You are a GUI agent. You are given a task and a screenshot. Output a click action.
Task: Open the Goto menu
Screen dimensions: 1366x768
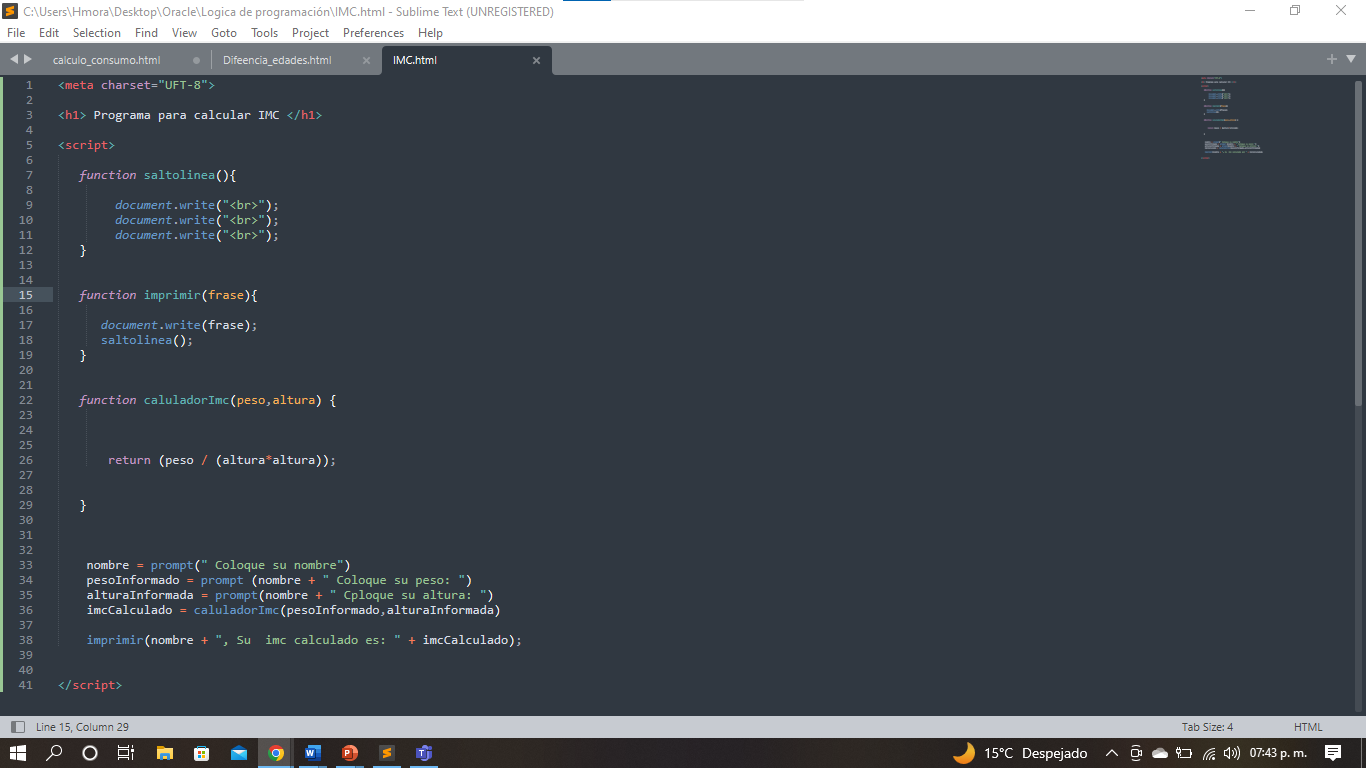(224, 33)
